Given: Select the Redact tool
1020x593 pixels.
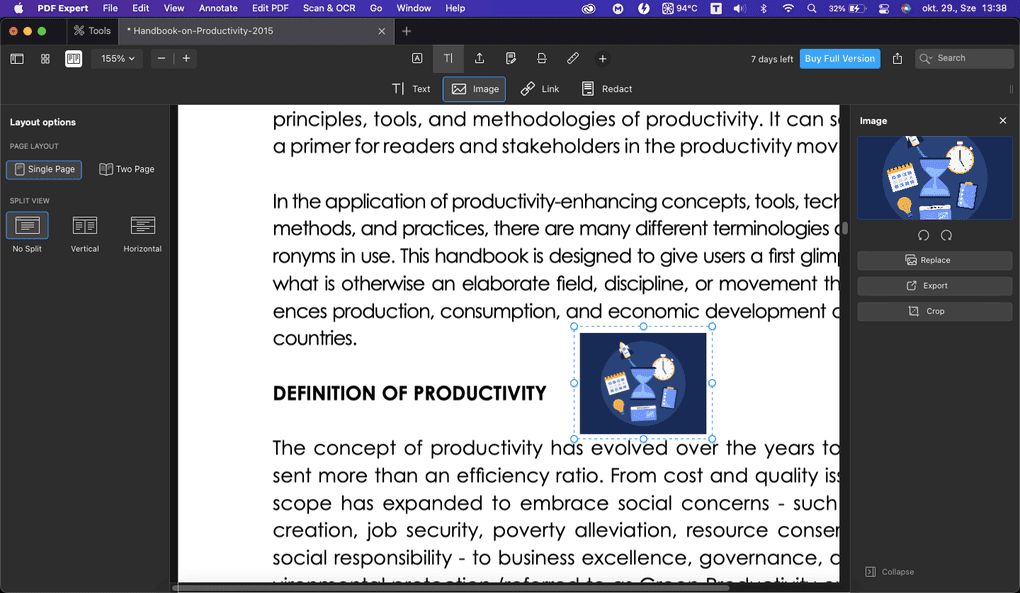Looking at the screenshot, I should [606, 88].
